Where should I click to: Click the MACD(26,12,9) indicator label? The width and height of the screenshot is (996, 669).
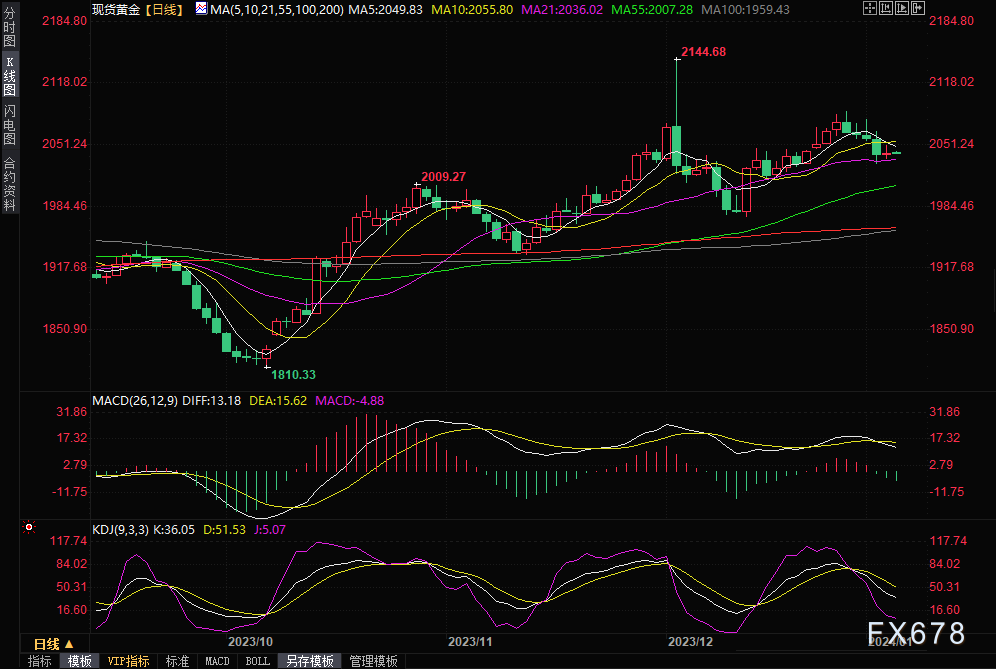pos(135,400)
